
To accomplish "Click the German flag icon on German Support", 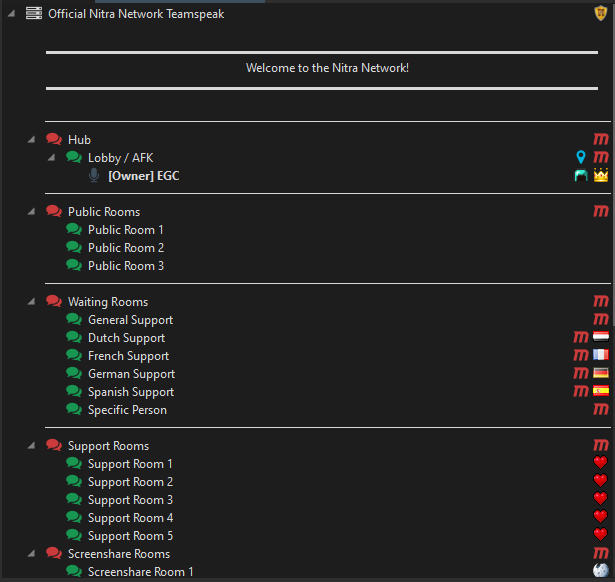I will [x=600, y=373].
